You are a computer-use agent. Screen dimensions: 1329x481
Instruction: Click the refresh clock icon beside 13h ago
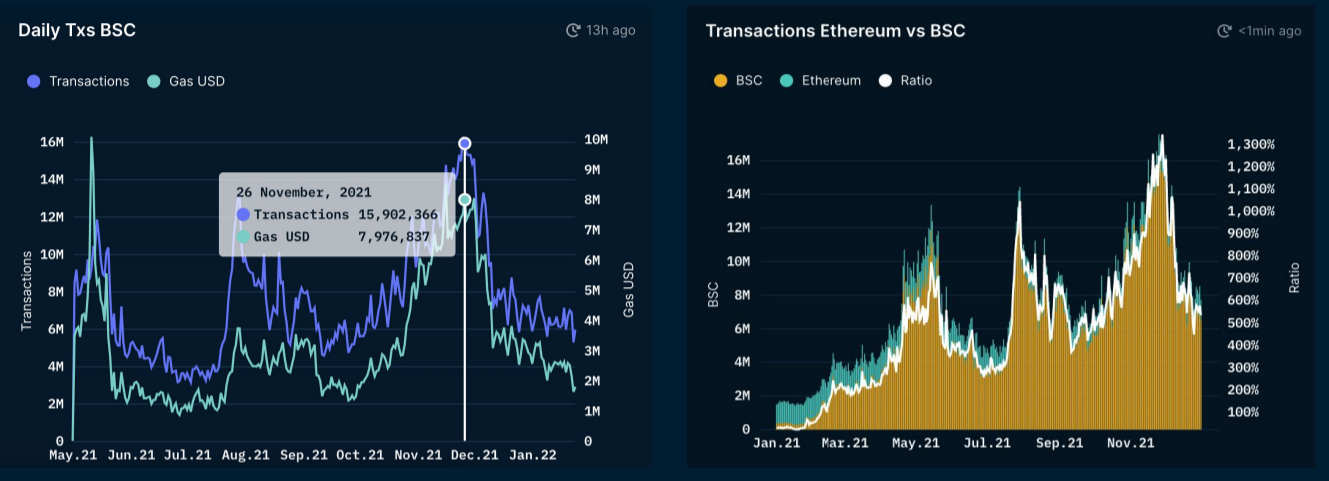click(x=573, y=30)
